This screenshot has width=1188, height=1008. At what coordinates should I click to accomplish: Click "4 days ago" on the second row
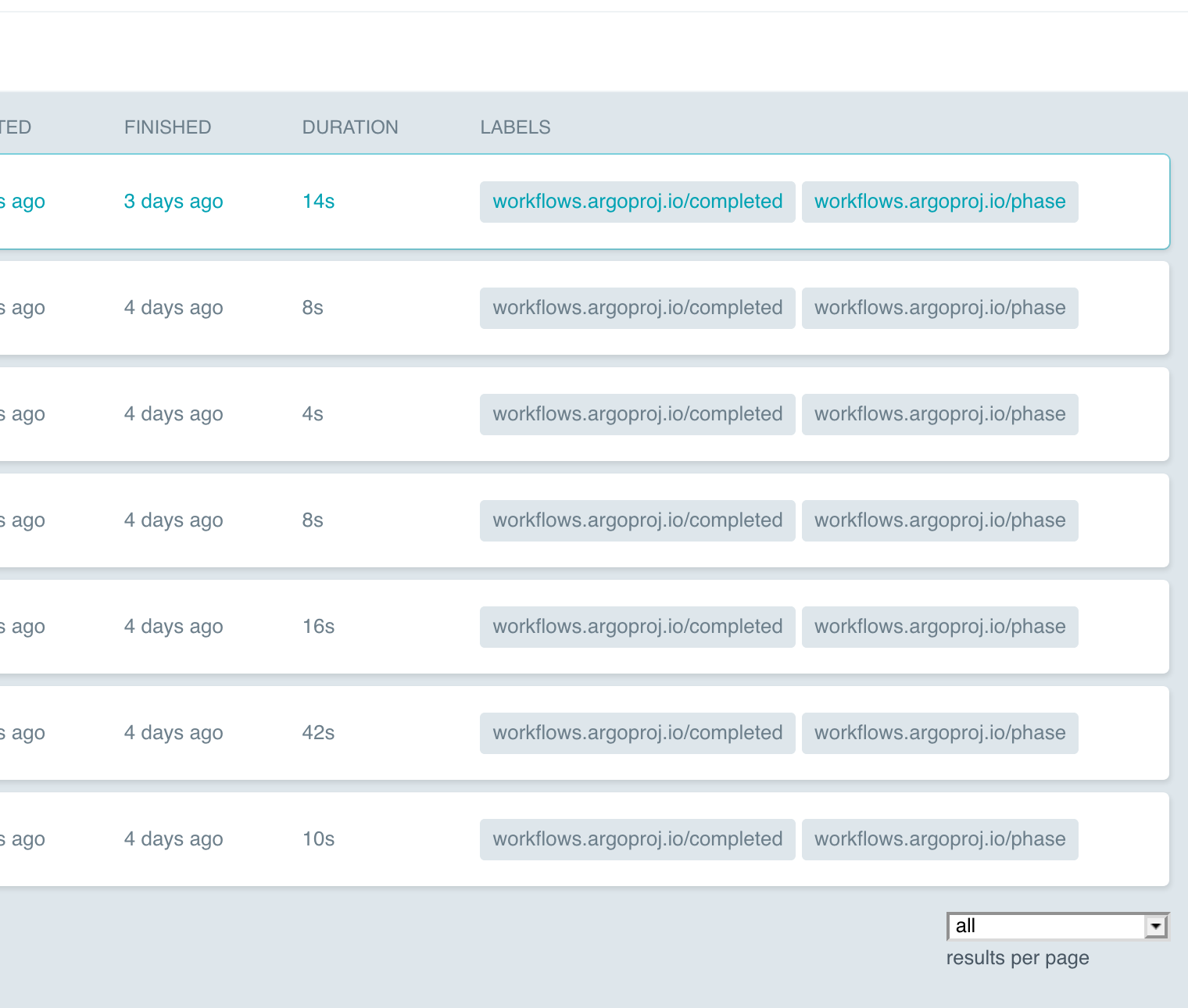pos(173,307)
